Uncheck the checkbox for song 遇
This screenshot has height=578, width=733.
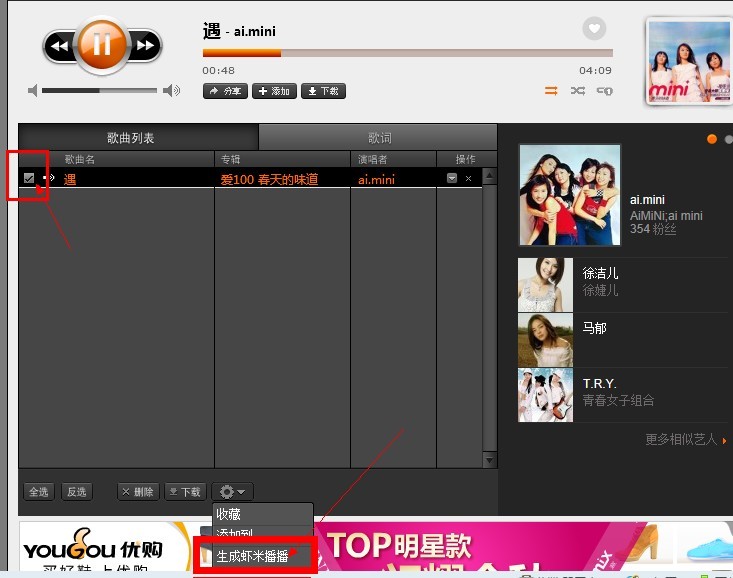(x=29, y=178)
